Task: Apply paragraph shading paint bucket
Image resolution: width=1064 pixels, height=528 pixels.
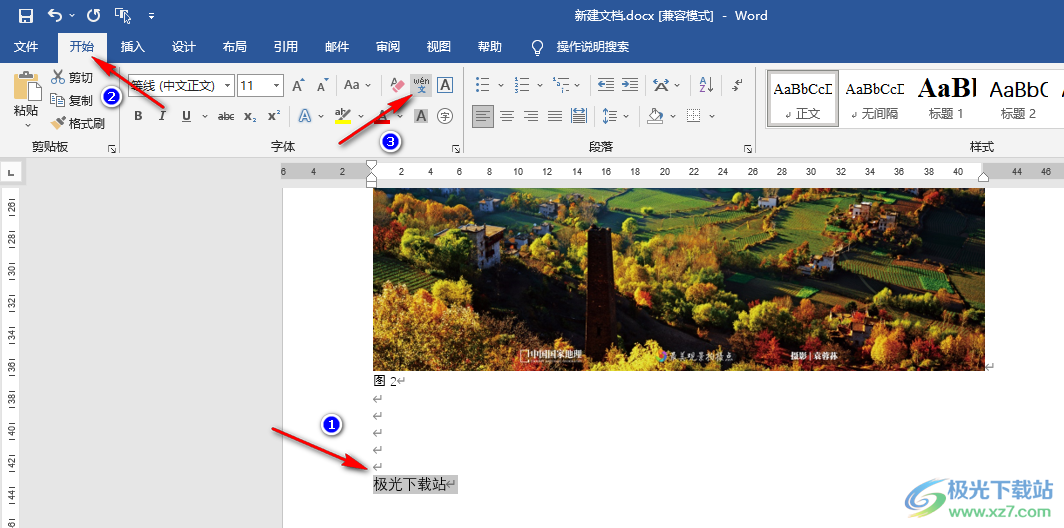Action: 656,116
